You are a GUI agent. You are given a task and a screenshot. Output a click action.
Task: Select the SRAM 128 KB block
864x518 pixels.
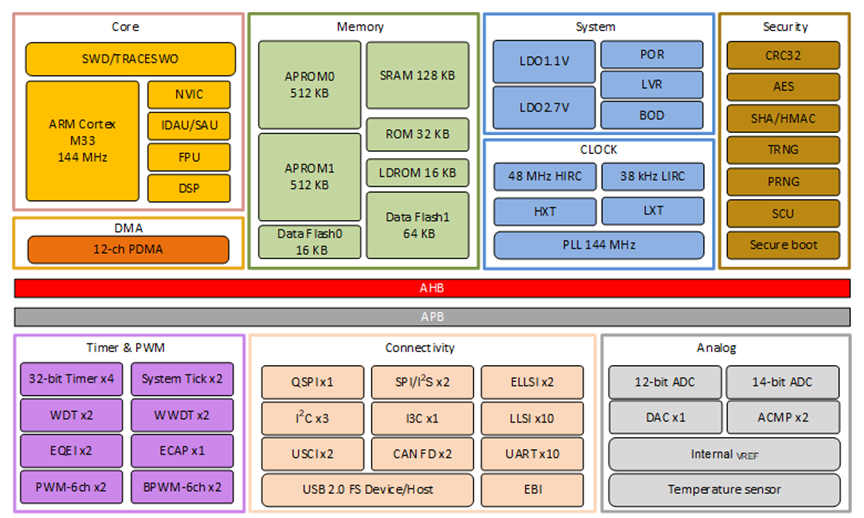pos(417,75)
